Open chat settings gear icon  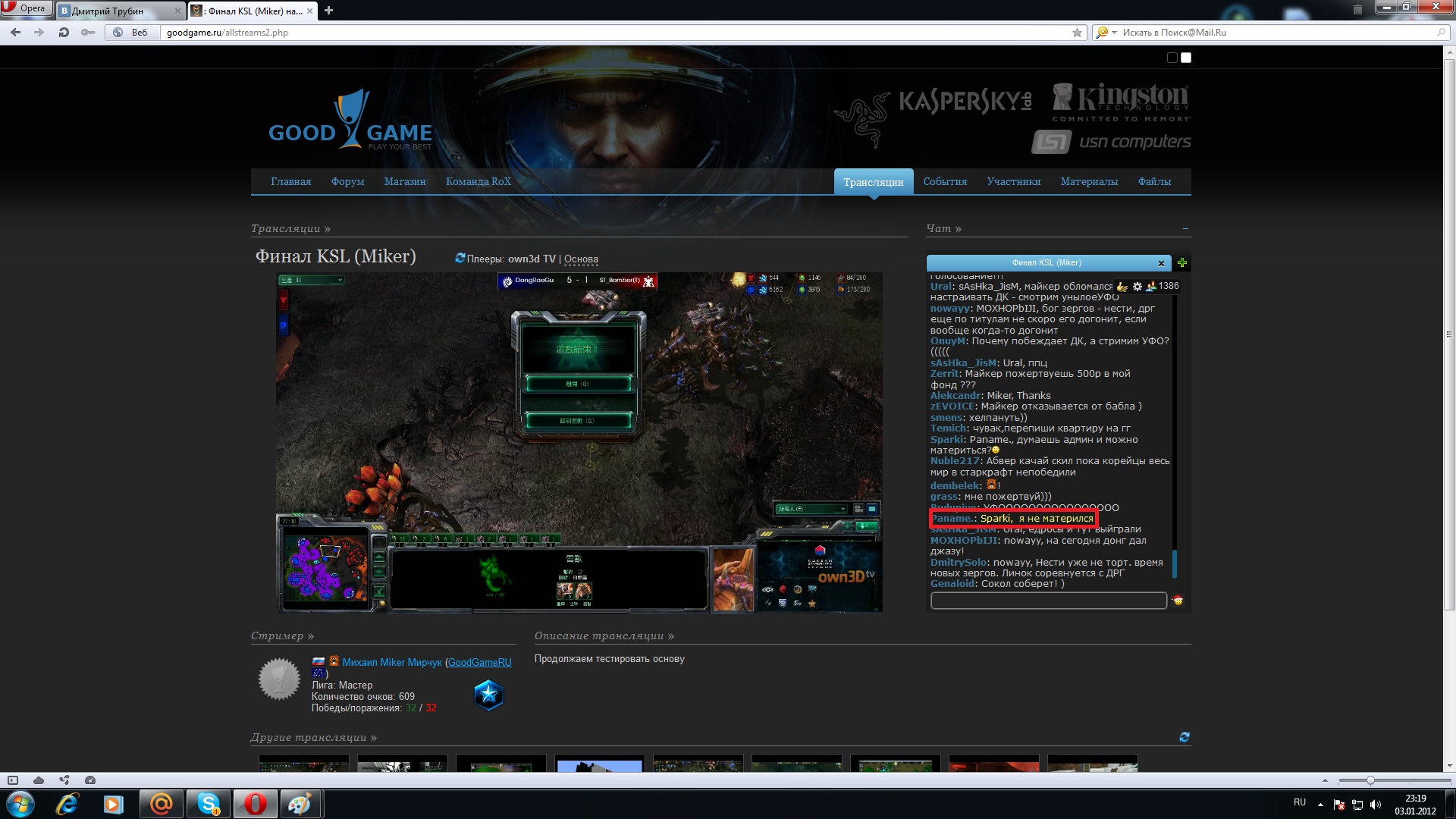pyautogui.click(x=1137, y=287)
